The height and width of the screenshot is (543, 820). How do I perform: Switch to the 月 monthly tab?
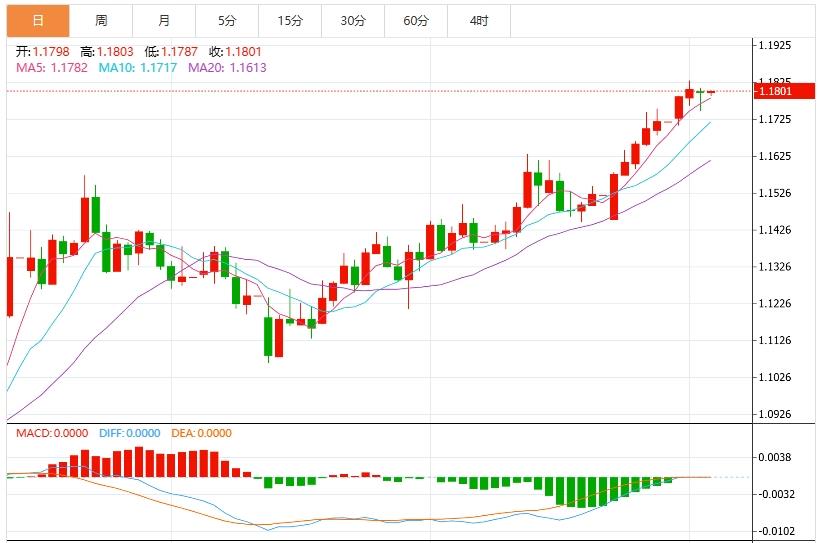(164, 20)
